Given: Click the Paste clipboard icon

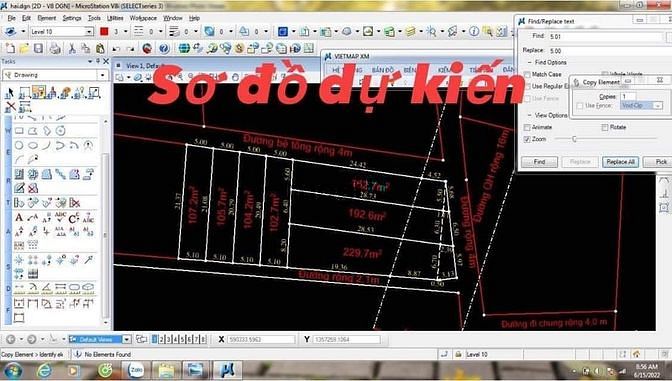Looking at the screenshot, I should pos(100,48).
